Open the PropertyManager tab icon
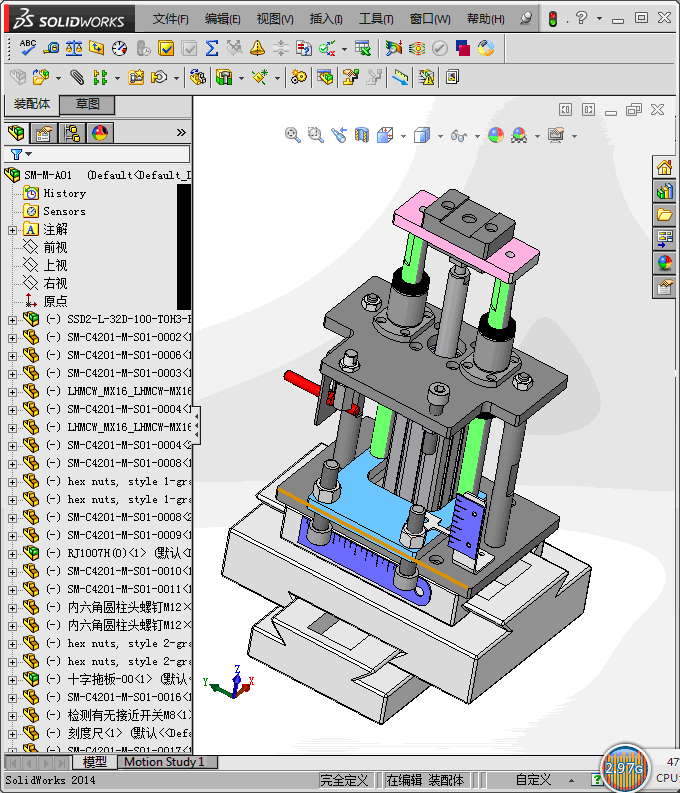The width and height of the screenshot is (680, 793). (x=44, y=133)
